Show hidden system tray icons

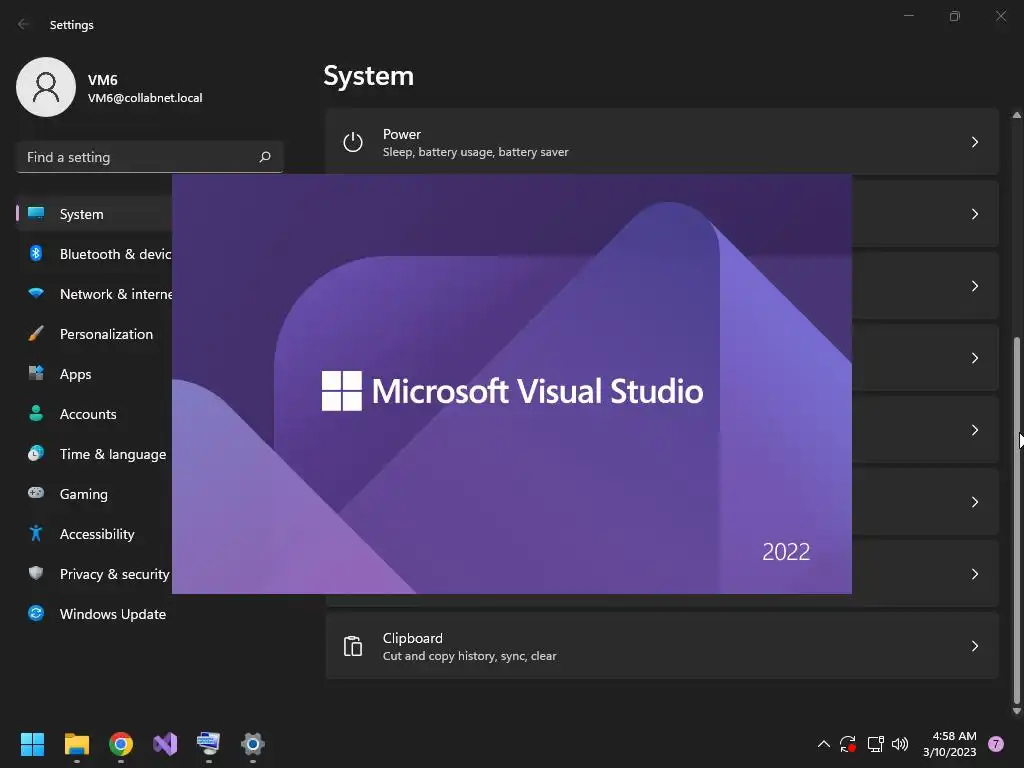(x=824, y=744)
